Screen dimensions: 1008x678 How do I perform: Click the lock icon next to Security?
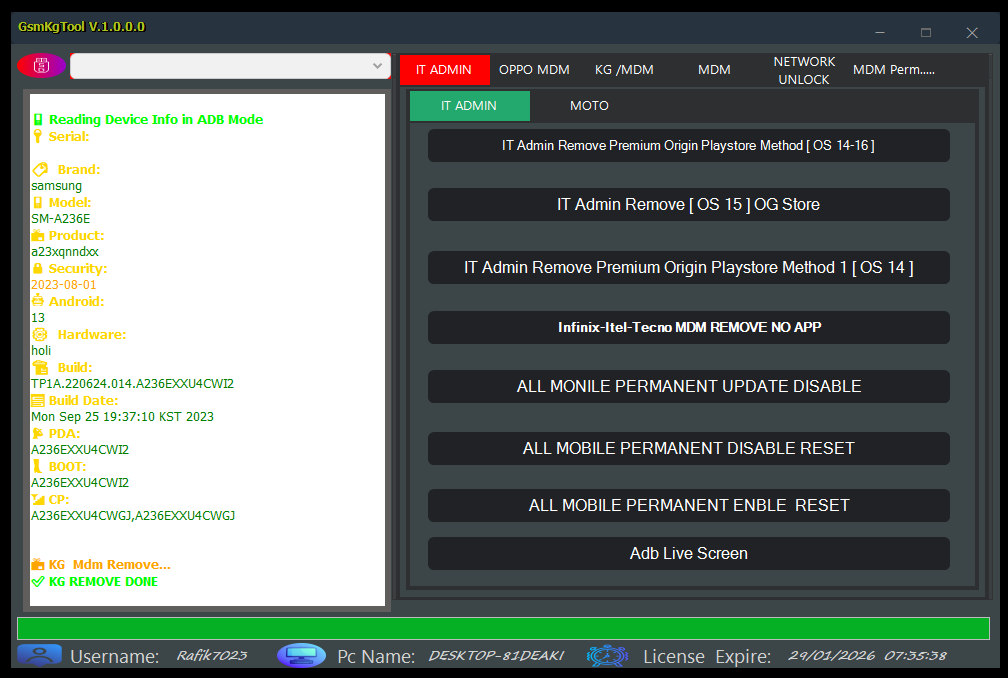tap(38, 269)
